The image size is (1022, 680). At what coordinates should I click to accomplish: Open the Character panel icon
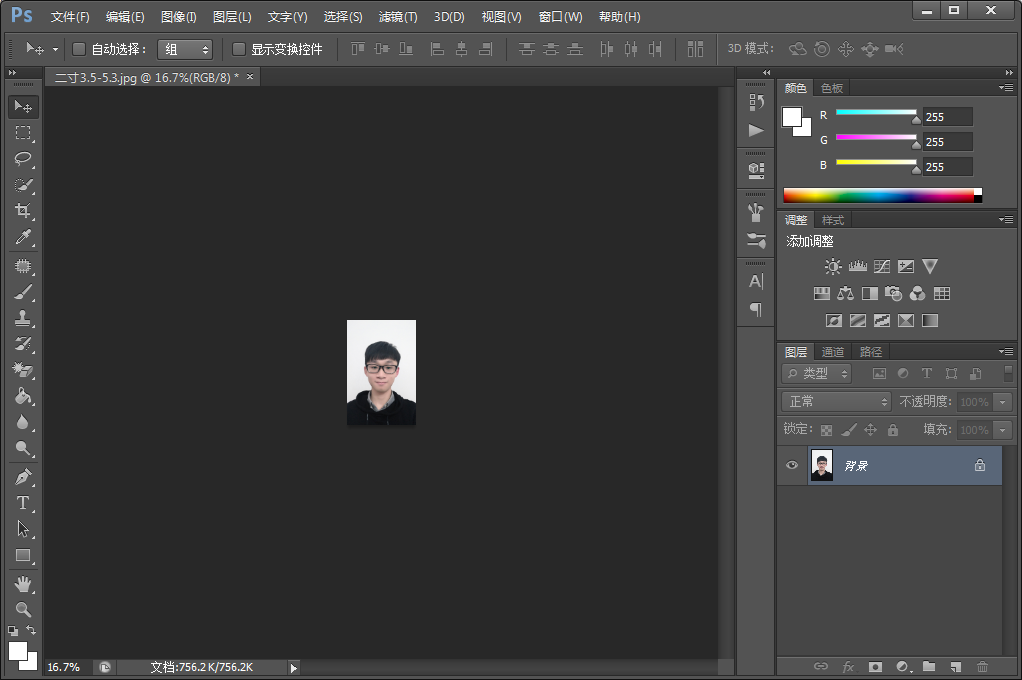[x=756, y=282]
